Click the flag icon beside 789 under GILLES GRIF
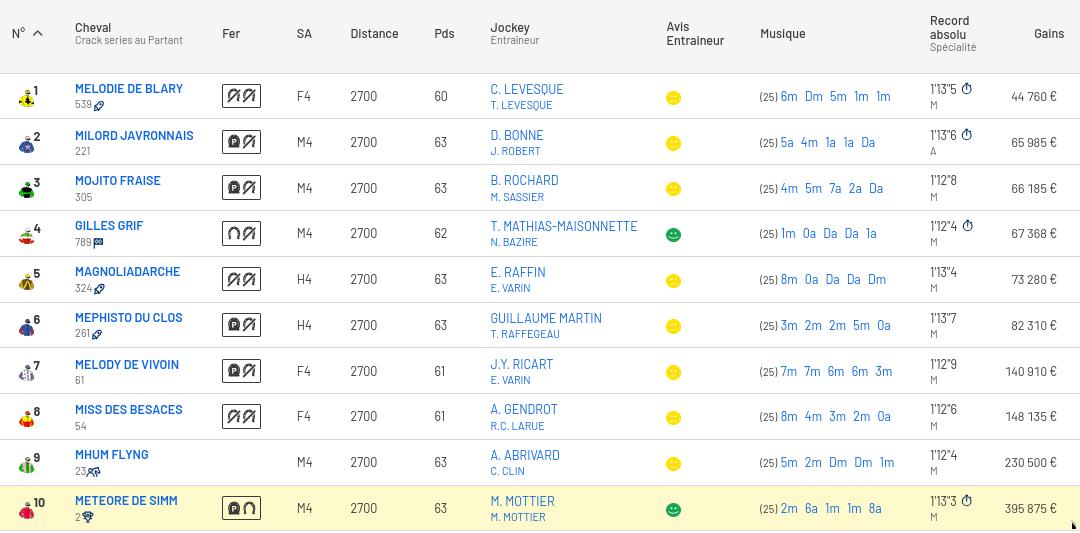Viewport: 1080px width, 533px height. coord(98,243)
